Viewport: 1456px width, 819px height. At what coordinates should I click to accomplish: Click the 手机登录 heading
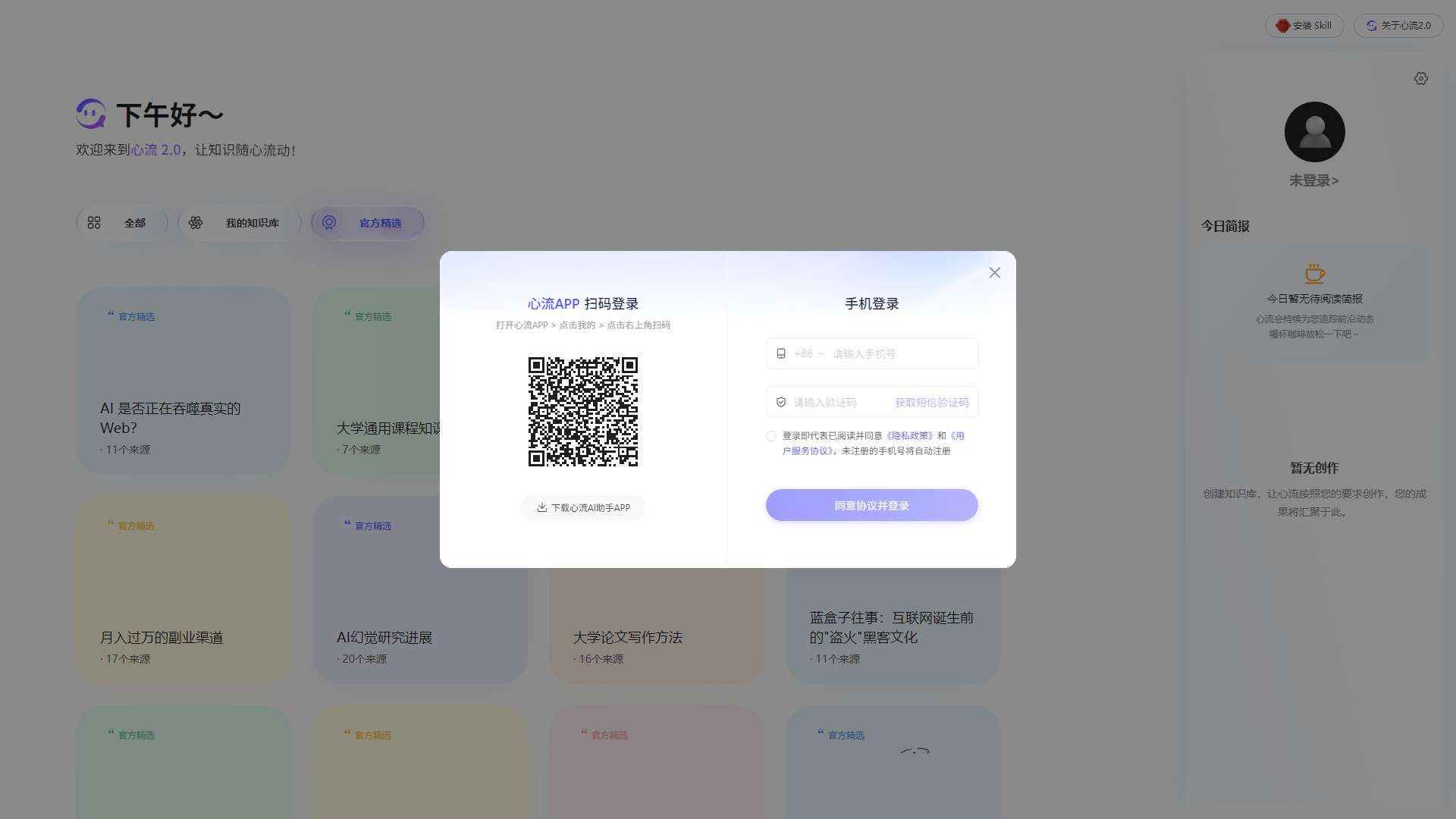click(872, 303)
